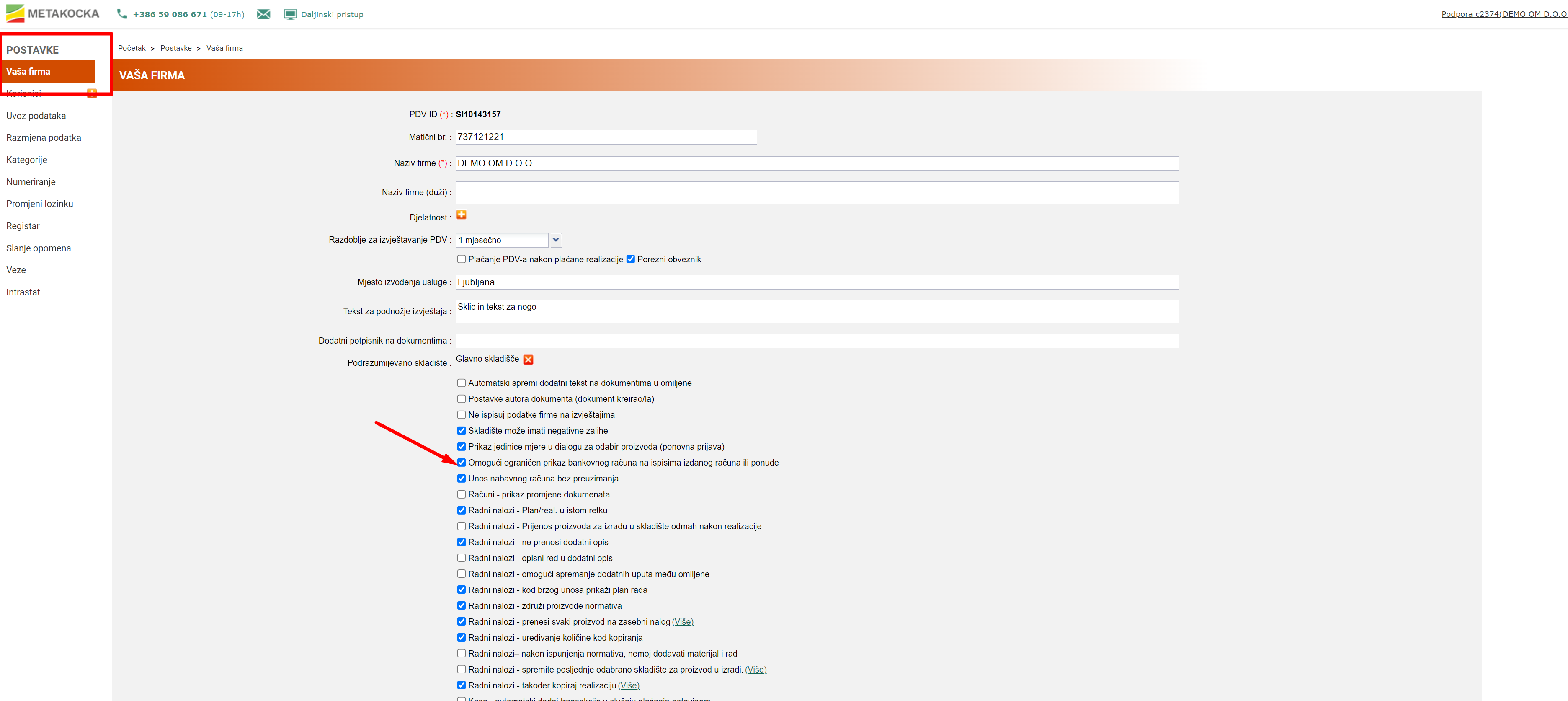The image size is (1568, 701).
Task: Click the remote access monitor icon
Action: tap(290, 14)
